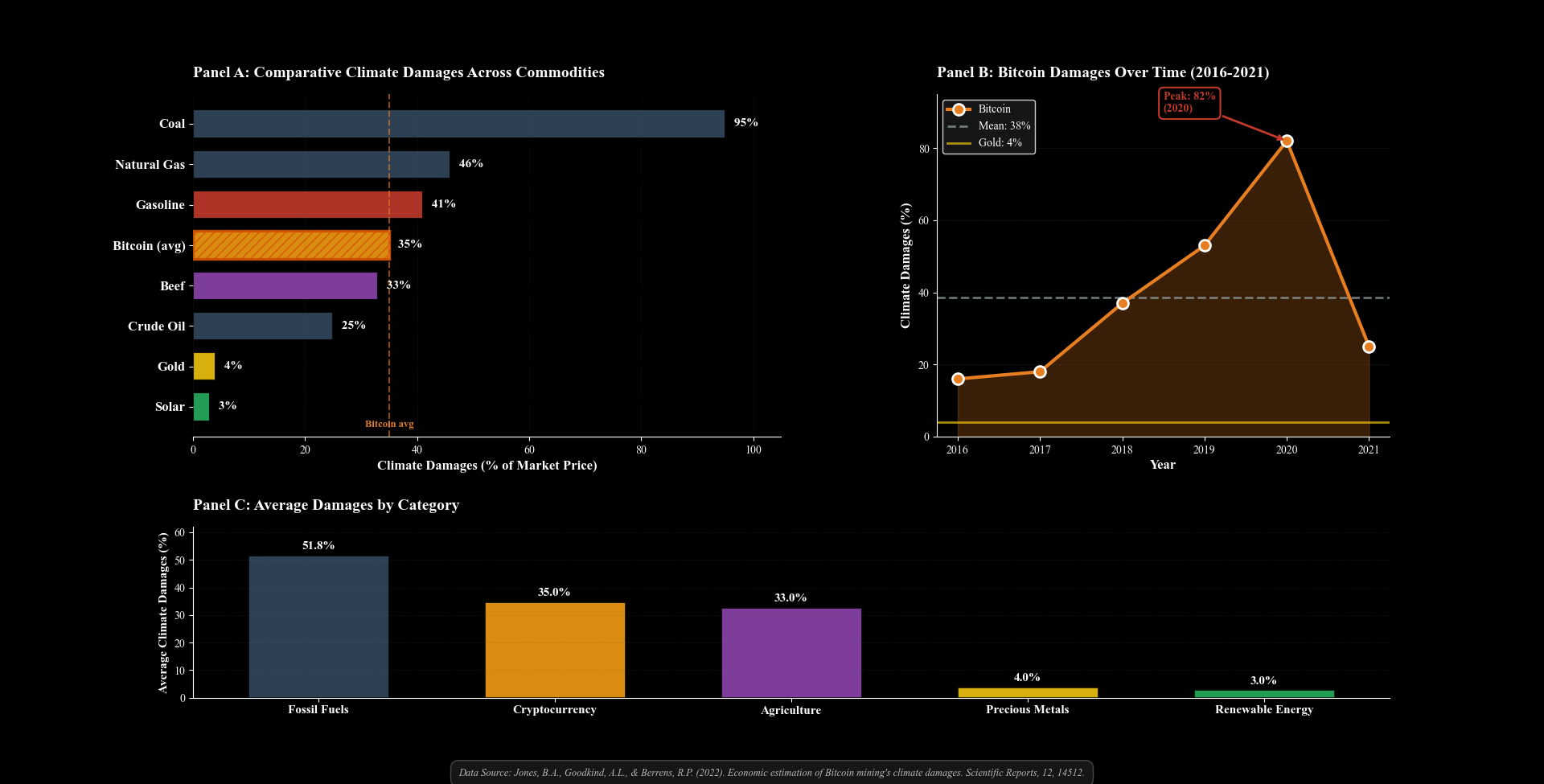Viewport: 1544px width, 784px height.
Task: Select the Precious Metals bar
Action: [x=1028, y=692]
